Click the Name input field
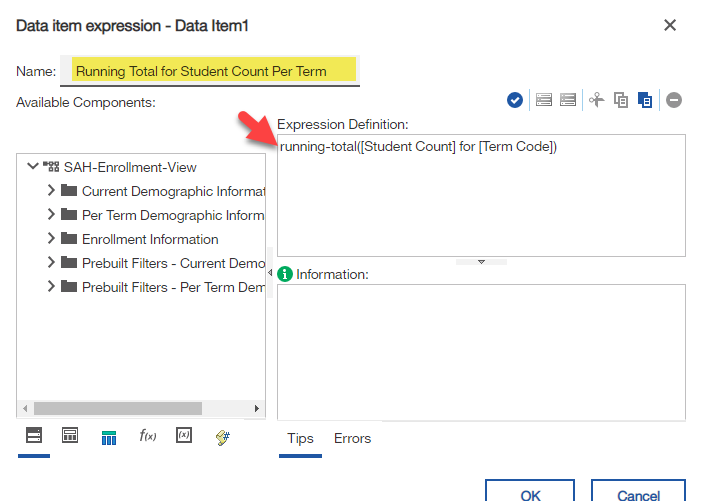The image size is (710, 501). [210, 71]
